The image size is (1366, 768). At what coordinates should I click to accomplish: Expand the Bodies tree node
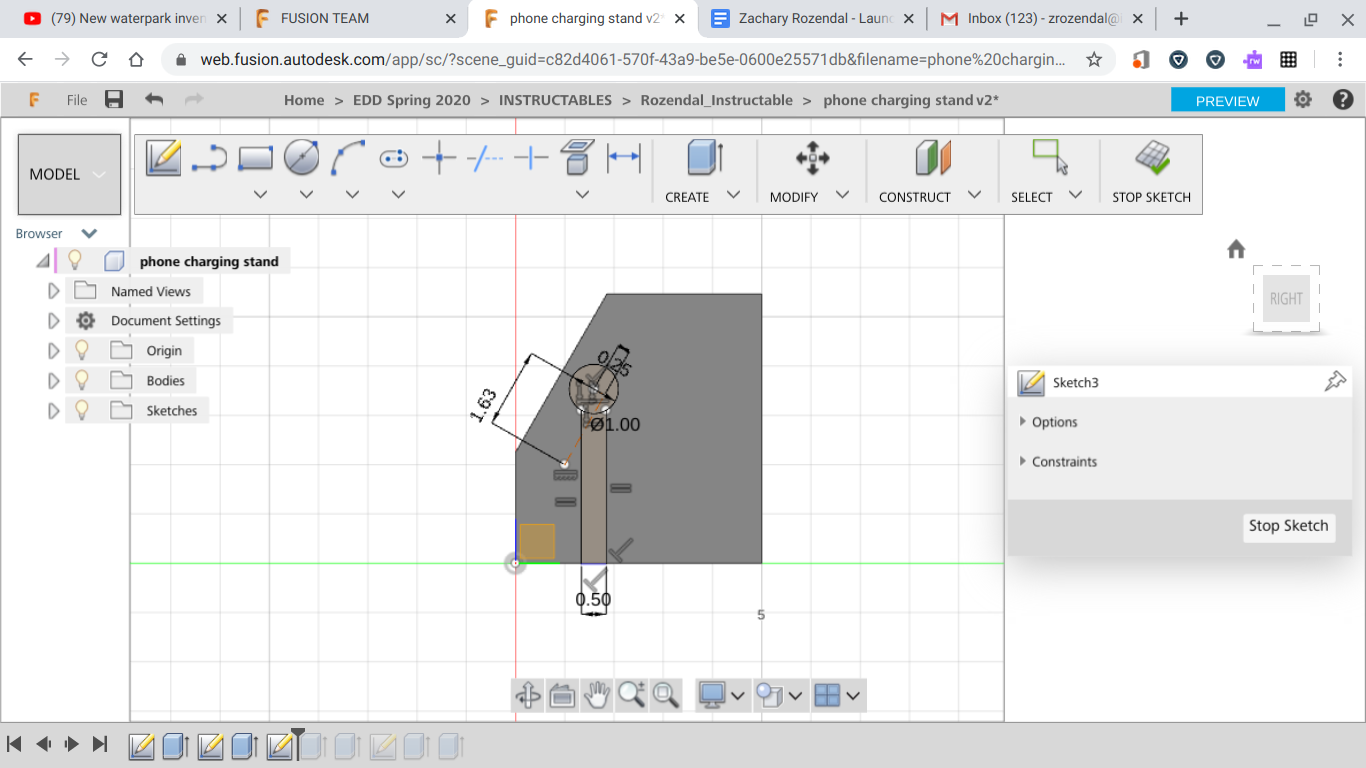[54, 381]
